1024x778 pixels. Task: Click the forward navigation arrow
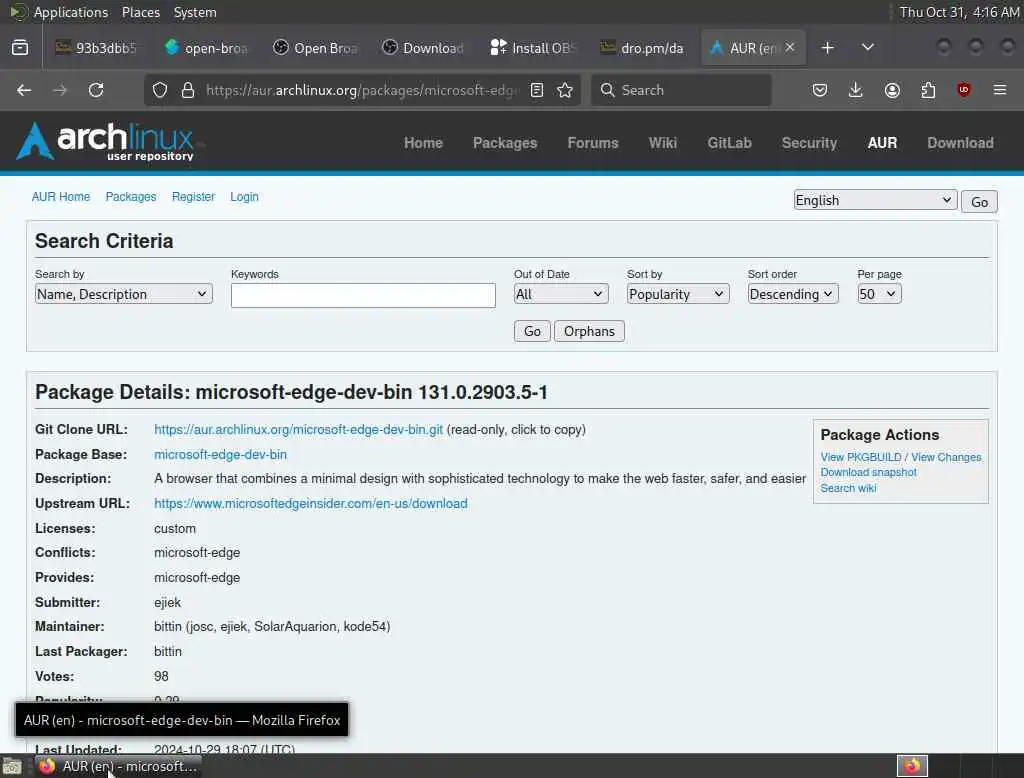coord(60,90)
